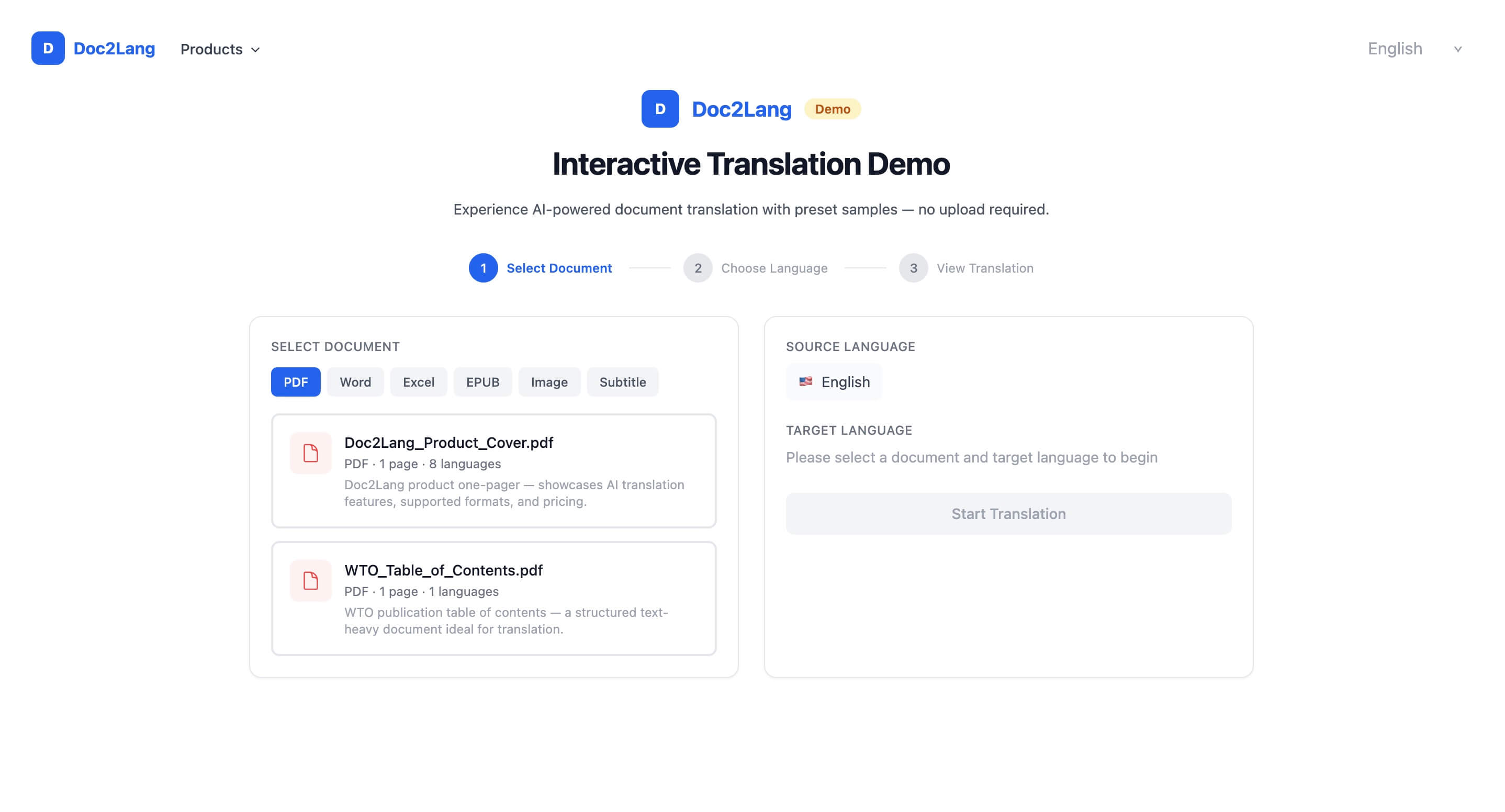Click step 2 circle Choose Language
This screenshot has width=1505, height=812.
point(698,268)
